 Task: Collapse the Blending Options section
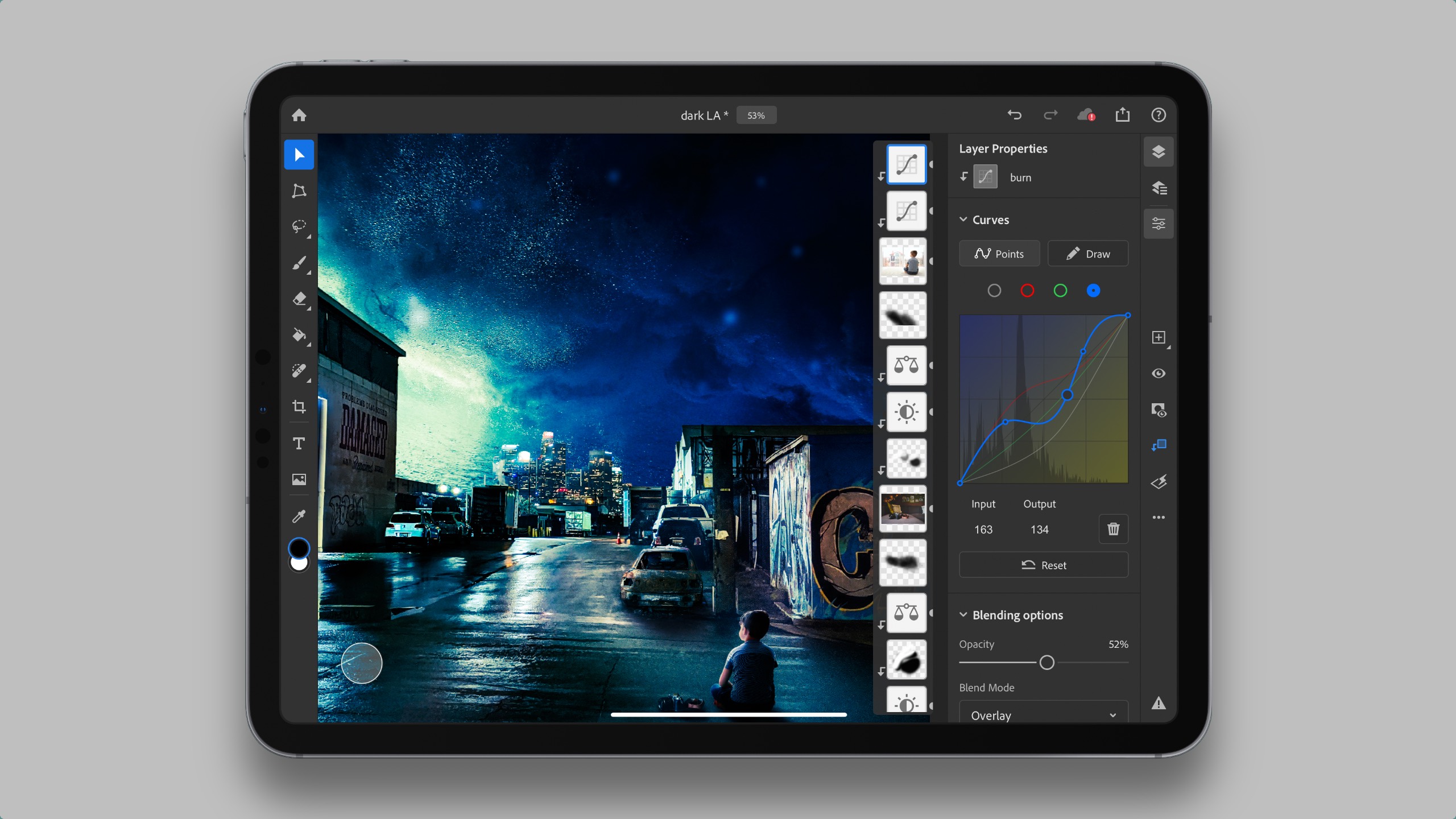[x=963, y=615]
